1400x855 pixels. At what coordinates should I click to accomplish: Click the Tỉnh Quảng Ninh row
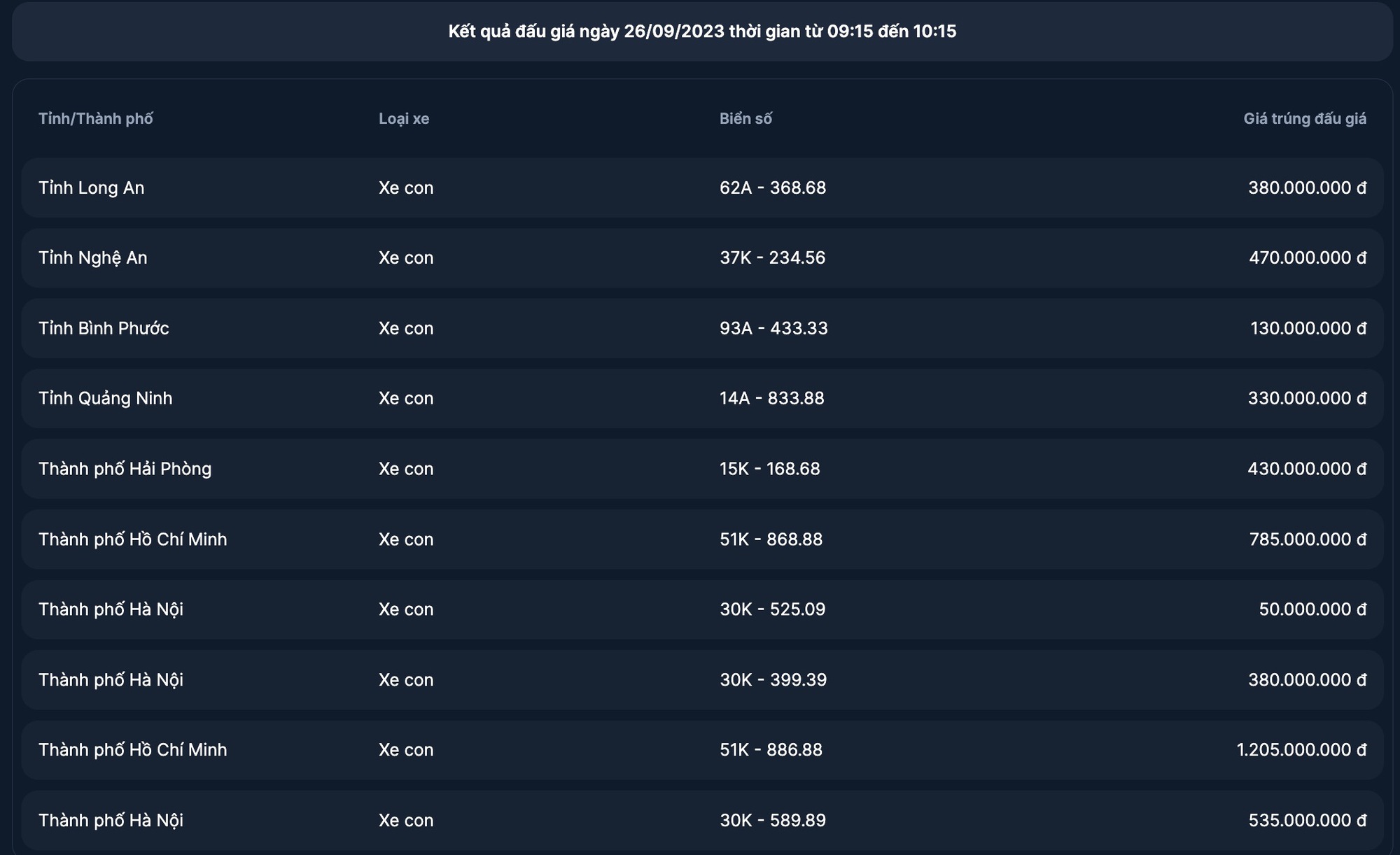702,399
